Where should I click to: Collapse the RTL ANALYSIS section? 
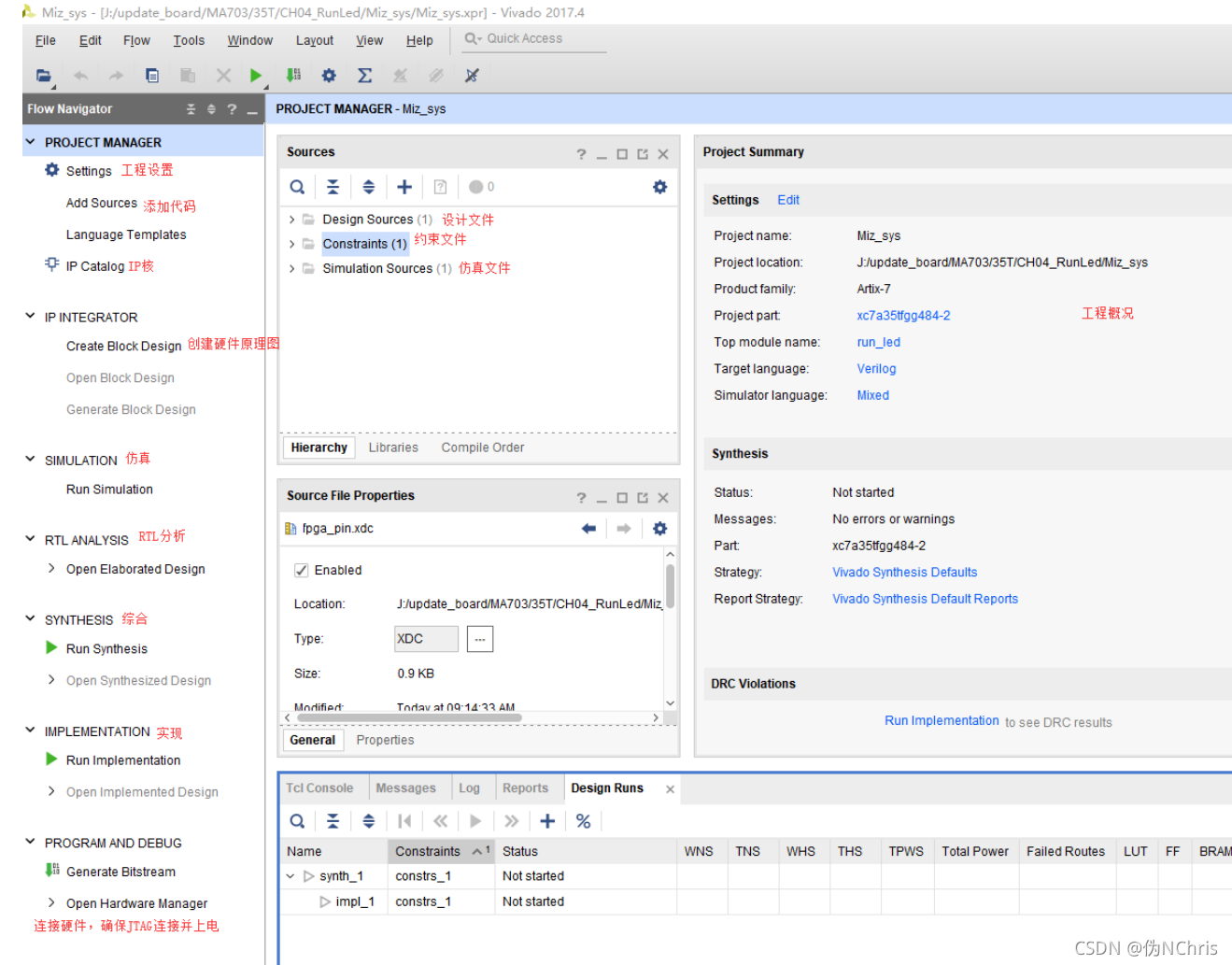point(31,539)
